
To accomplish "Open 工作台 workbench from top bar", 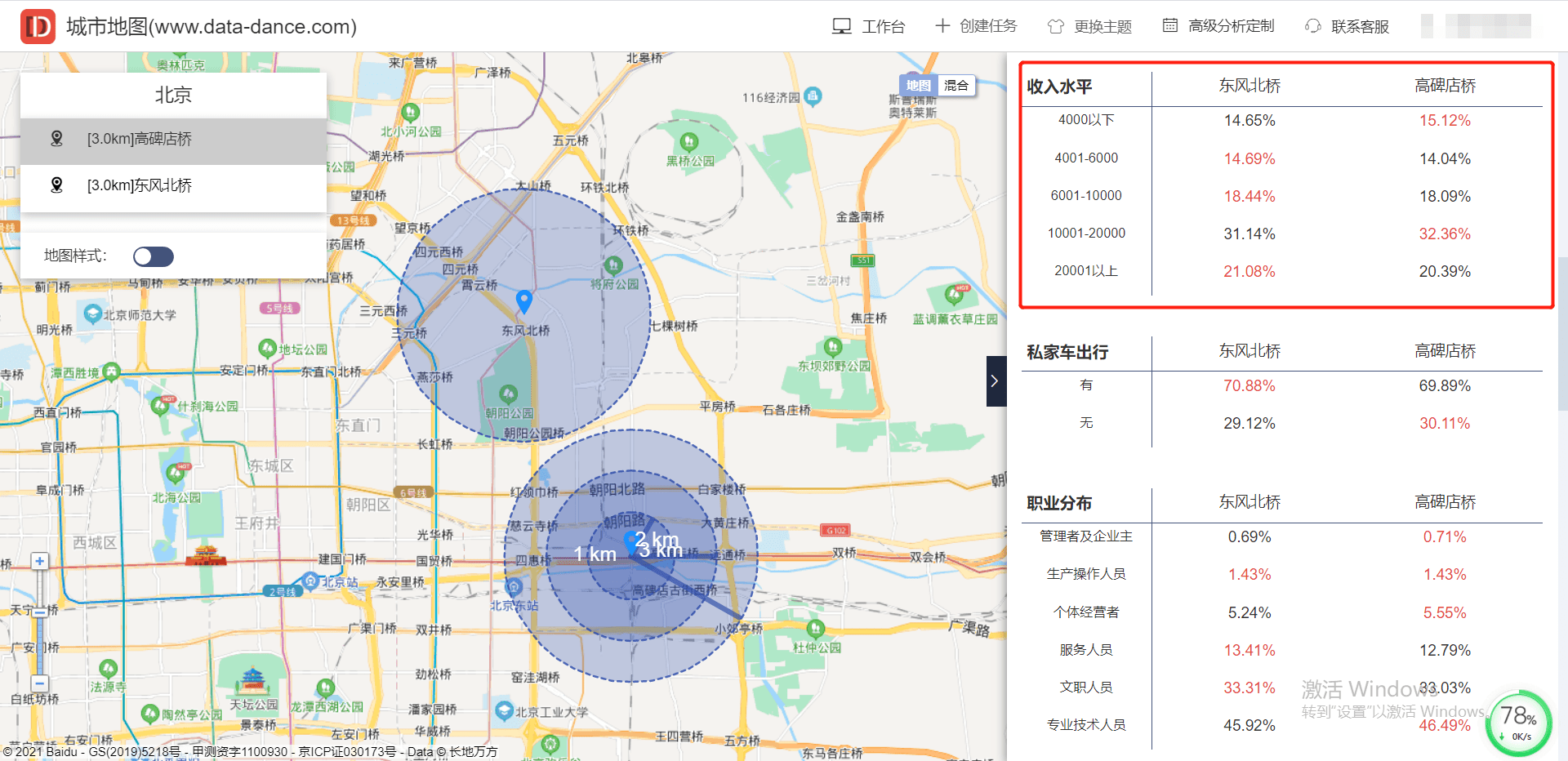I will [883, 26].
